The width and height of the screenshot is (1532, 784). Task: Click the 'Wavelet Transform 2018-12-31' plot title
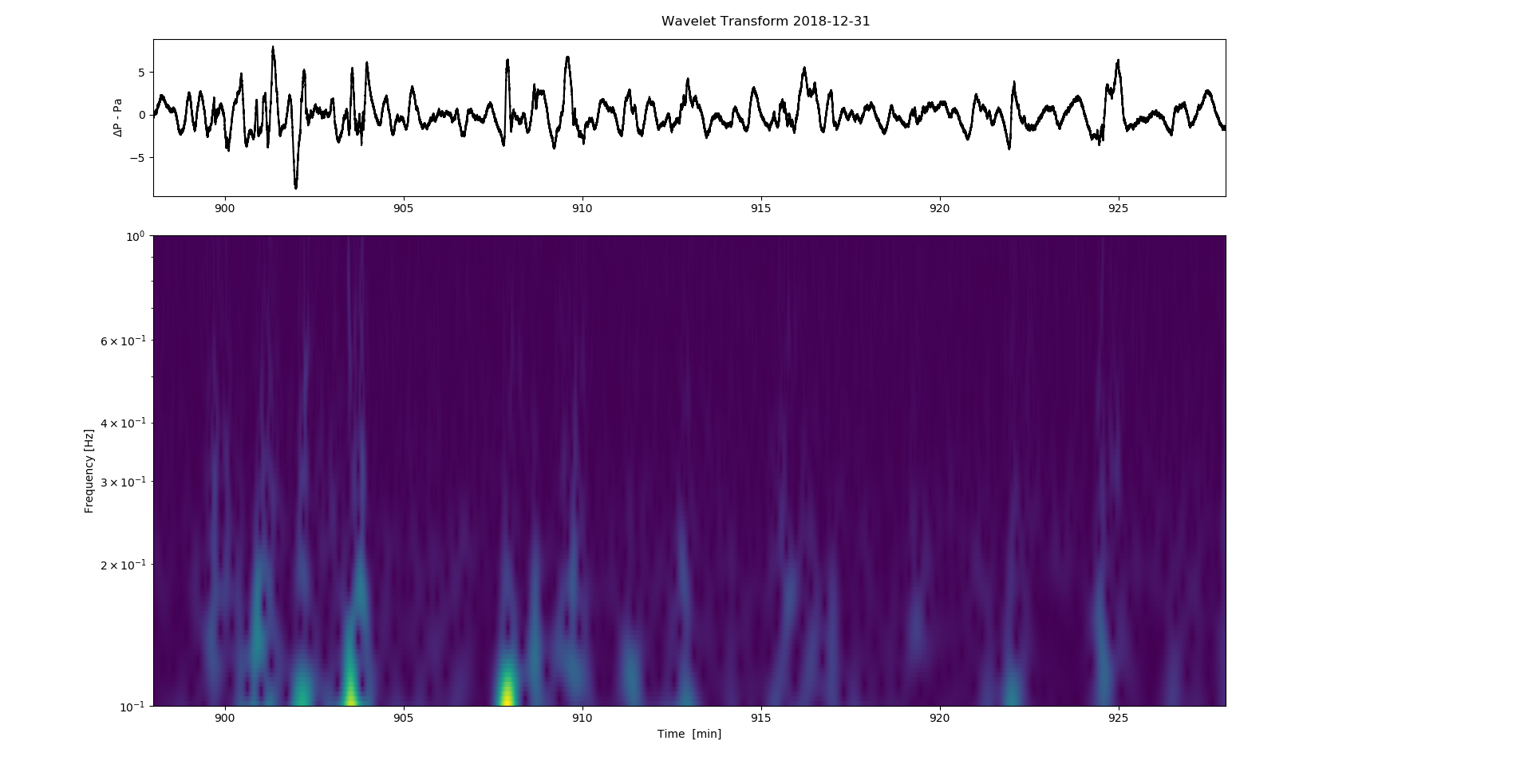(x=765, y=22)
